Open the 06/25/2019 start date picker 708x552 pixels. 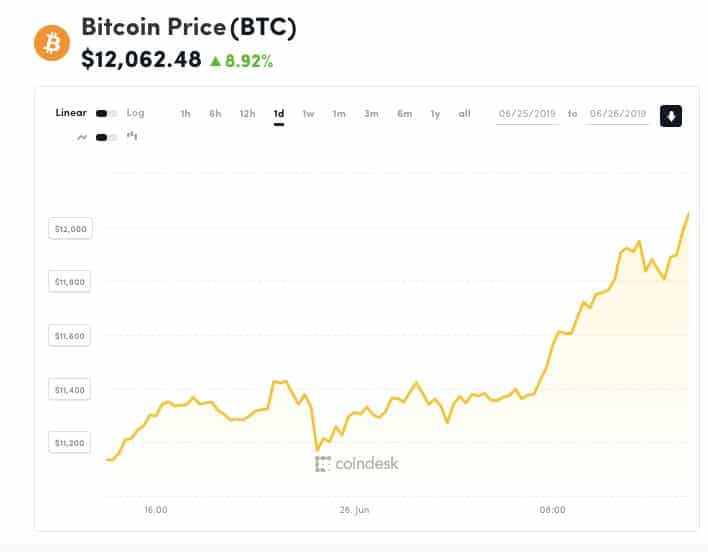pos(527,114)
